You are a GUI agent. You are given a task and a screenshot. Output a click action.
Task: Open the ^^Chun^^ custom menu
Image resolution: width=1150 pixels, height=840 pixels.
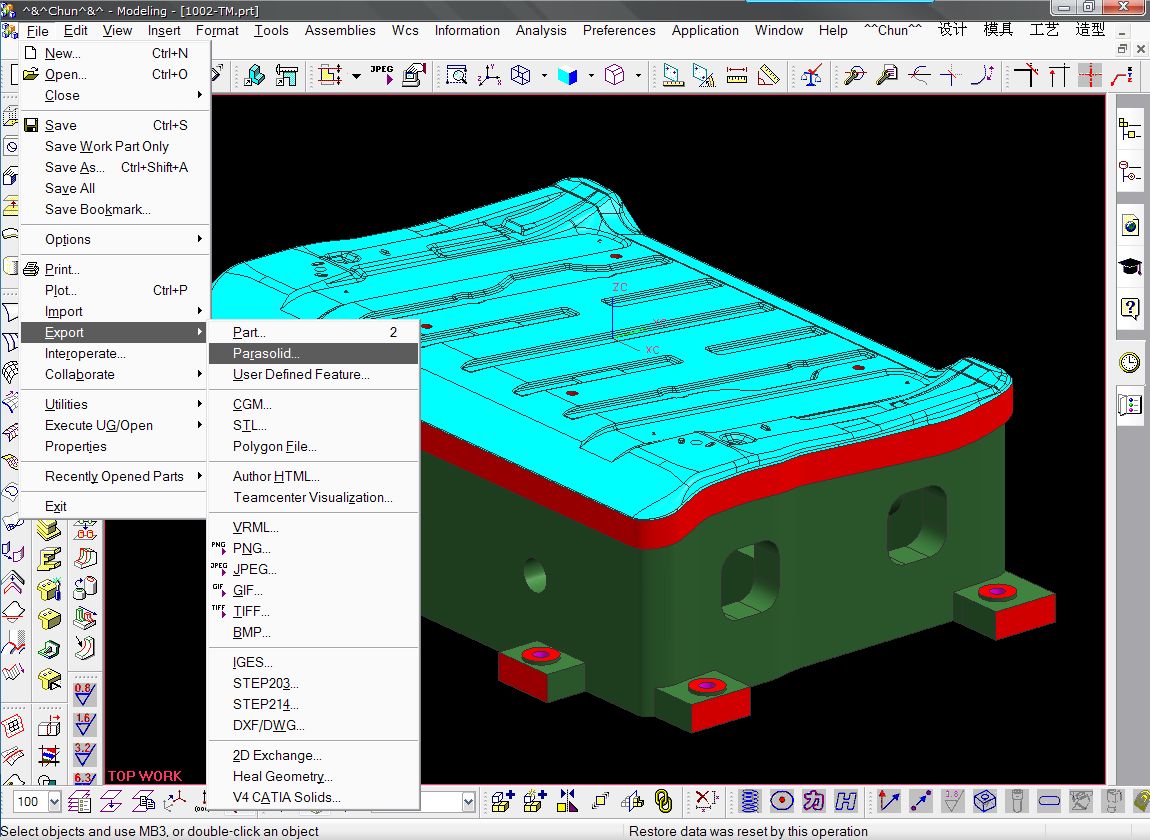point(893,30)
